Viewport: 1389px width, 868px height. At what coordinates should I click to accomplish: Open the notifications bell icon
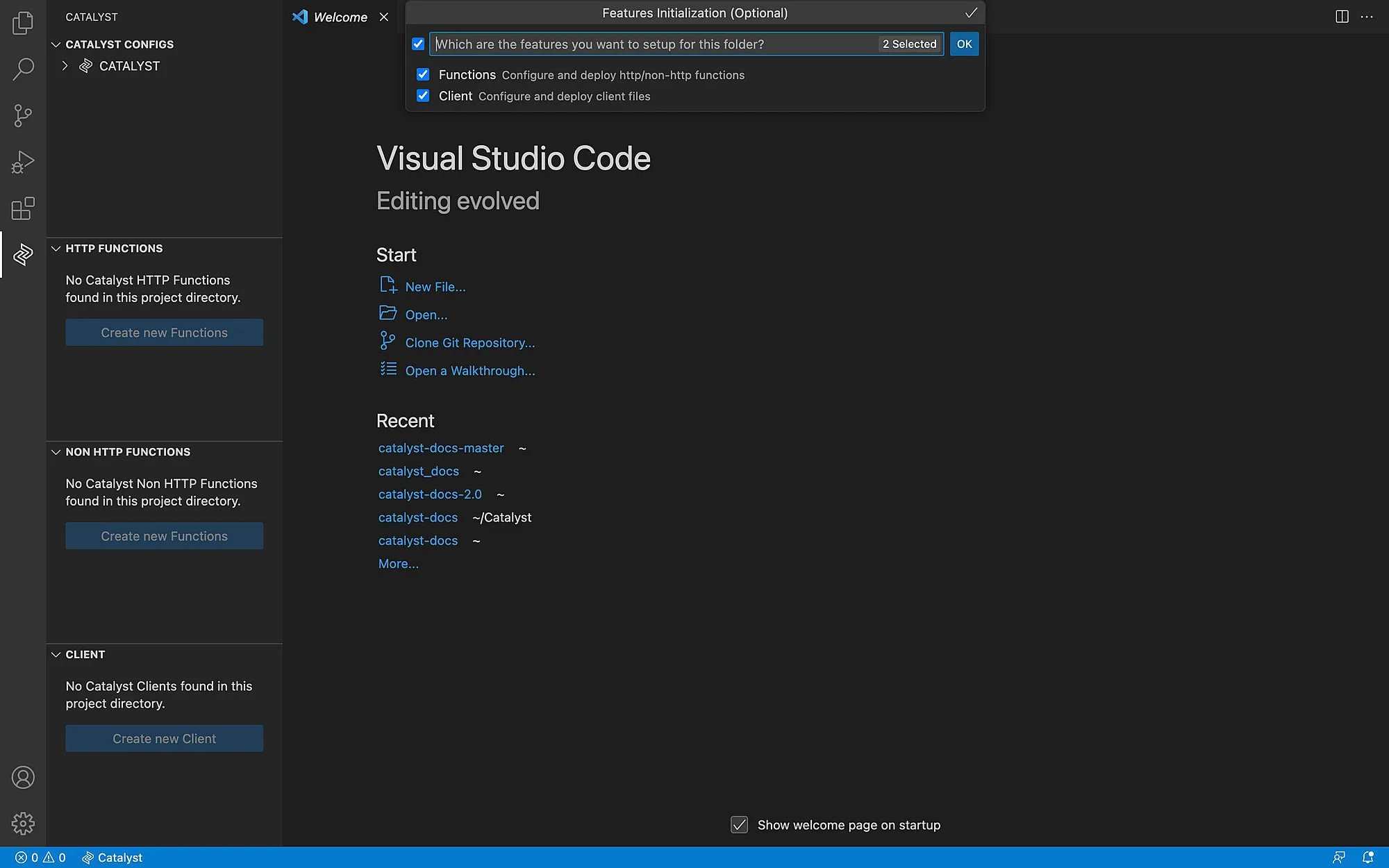[x=1368, y=858]
